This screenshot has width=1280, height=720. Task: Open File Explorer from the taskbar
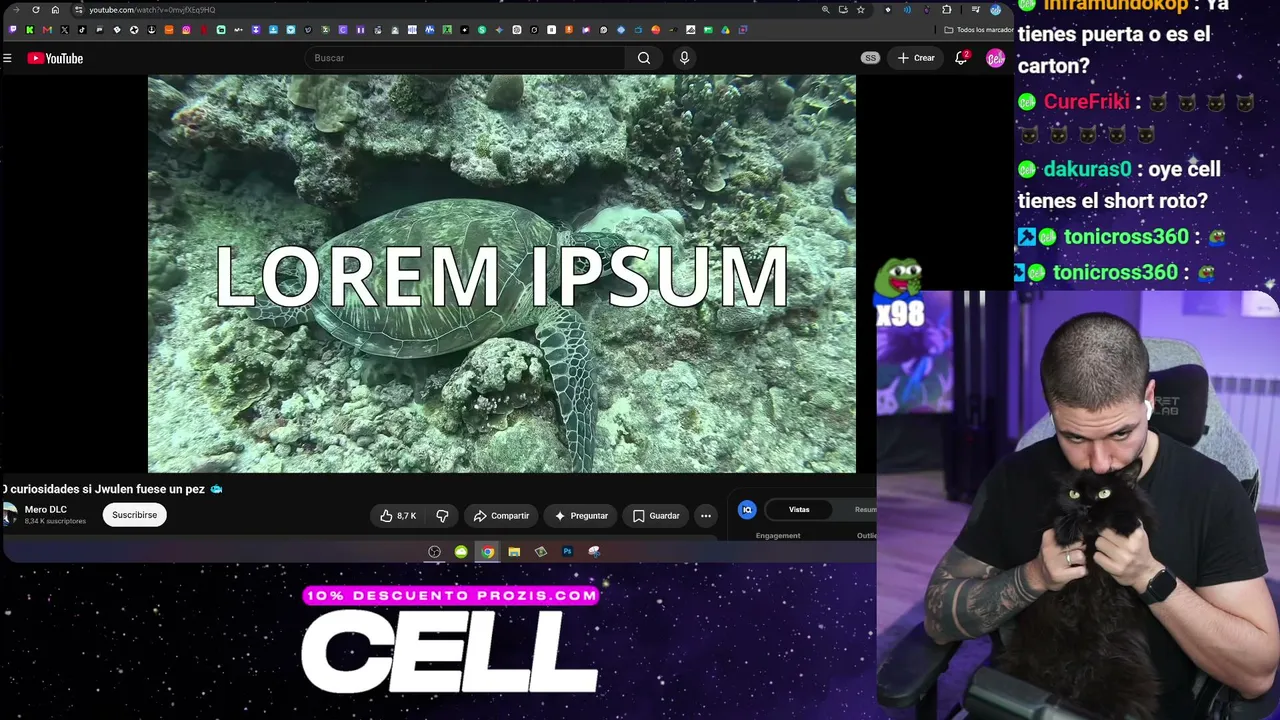(514, 552)
